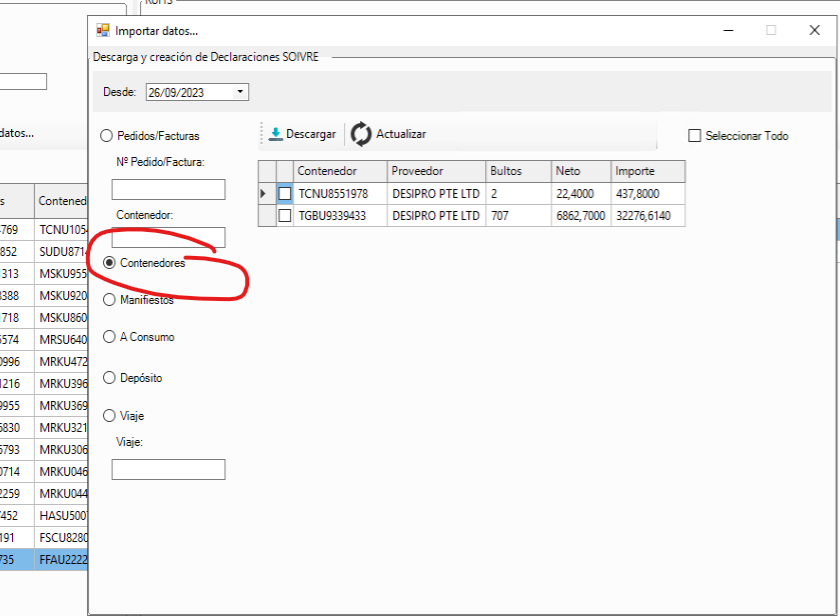Click the row selector arrow for TCNU8551978
This screenshot has height=616, width=840.
[x=266, y=193]
